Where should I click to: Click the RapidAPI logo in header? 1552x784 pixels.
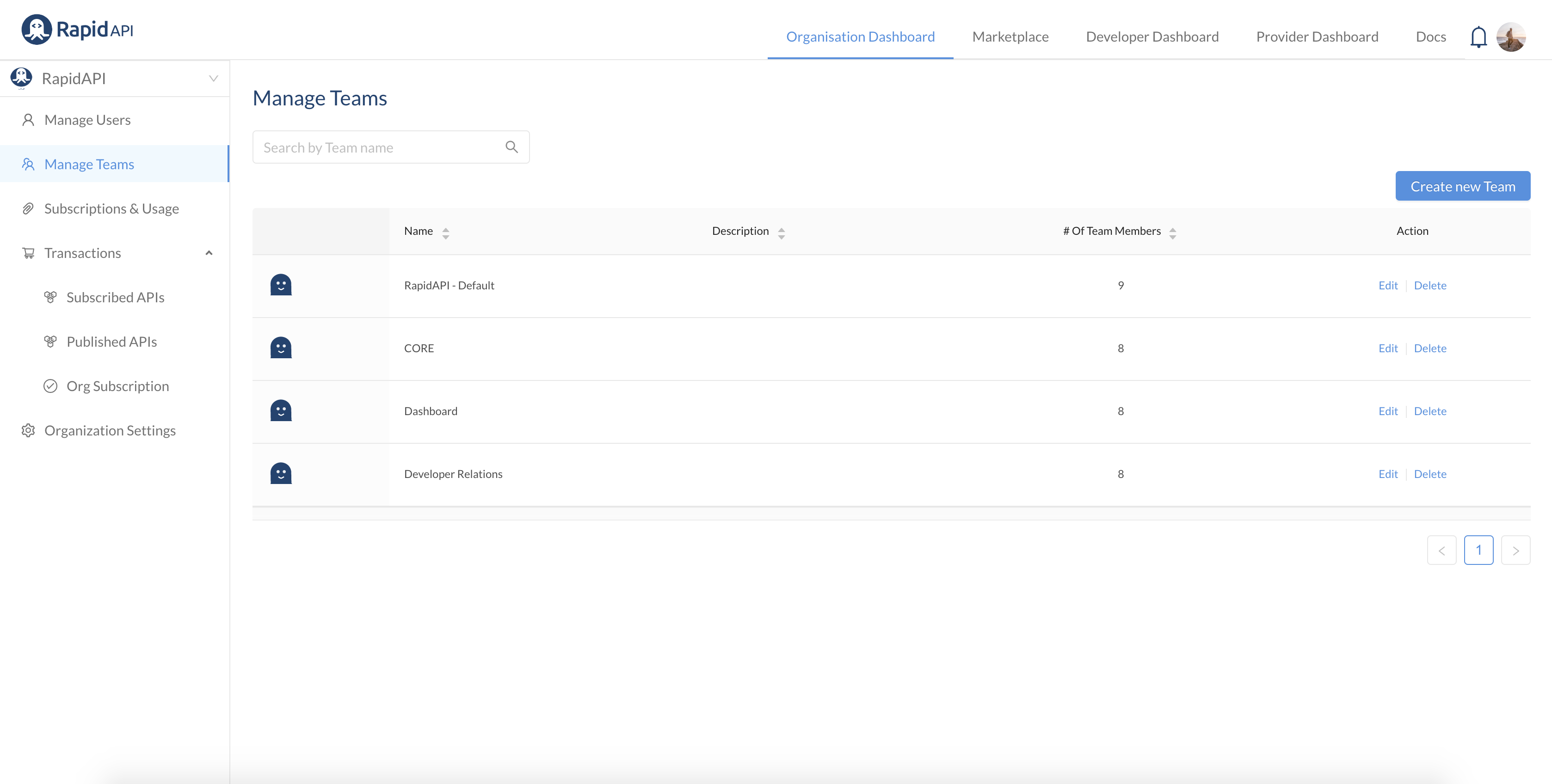point(77,29)
